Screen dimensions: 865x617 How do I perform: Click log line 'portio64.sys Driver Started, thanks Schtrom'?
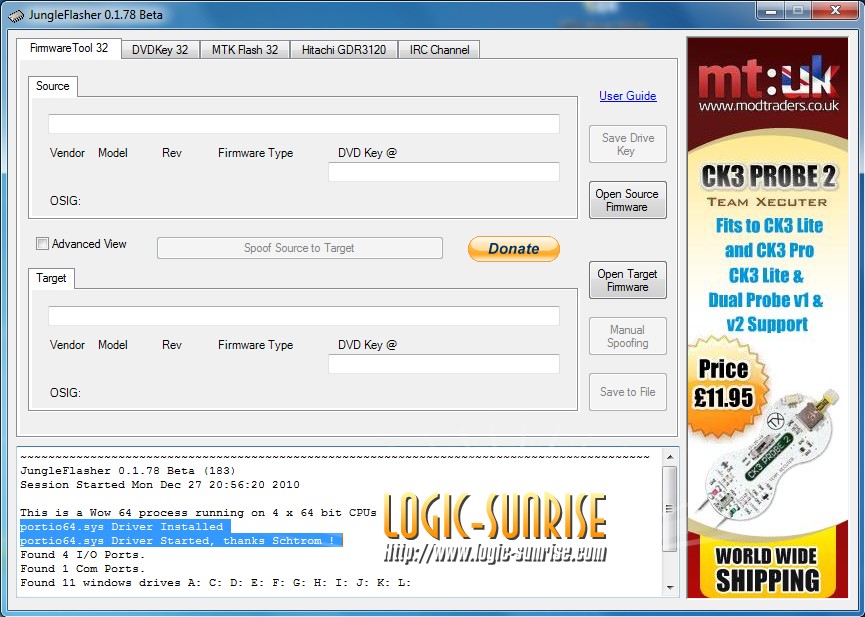pyautogui.click(x=177, y=540)
